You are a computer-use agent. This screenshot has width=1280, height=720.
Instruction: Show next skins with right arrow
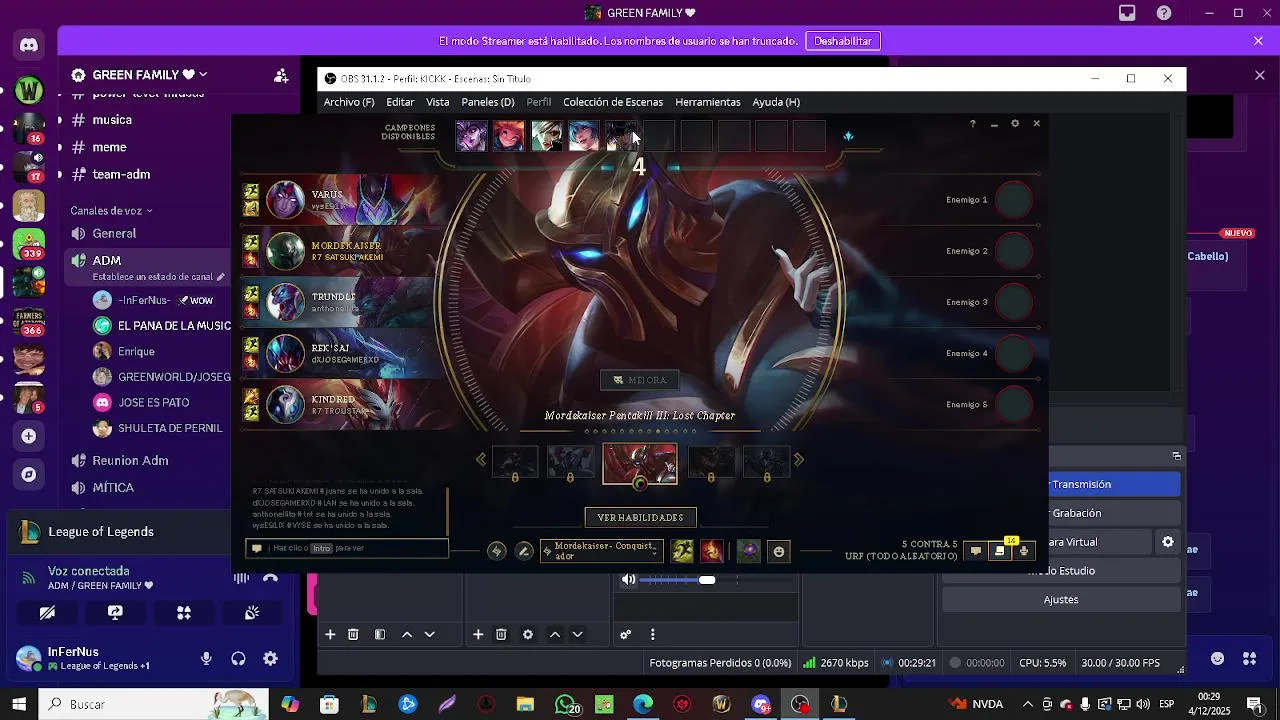coord(798,460)
